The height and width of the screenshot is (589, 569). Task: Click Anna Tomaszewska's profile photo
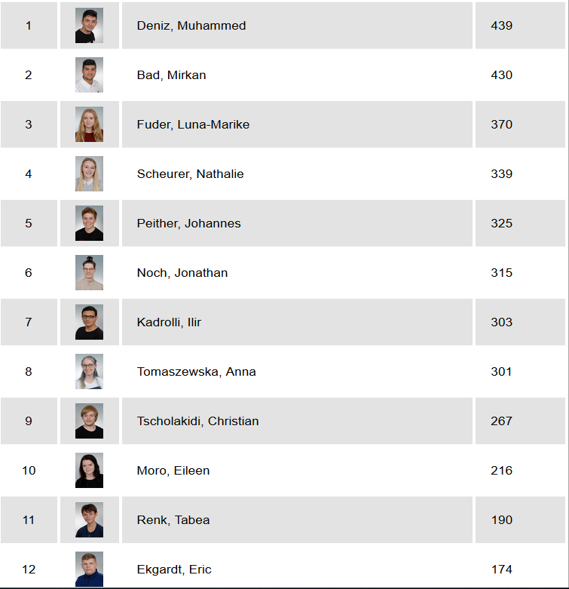click(x=89, y=372)
